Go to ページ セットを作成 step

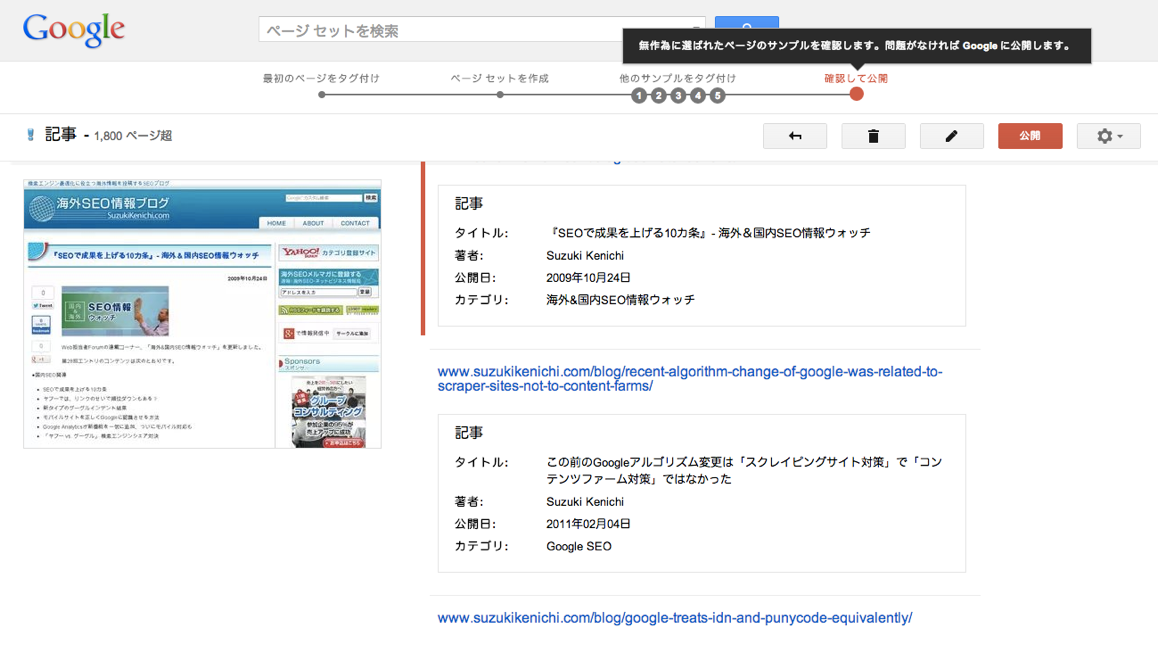point(500,78)
